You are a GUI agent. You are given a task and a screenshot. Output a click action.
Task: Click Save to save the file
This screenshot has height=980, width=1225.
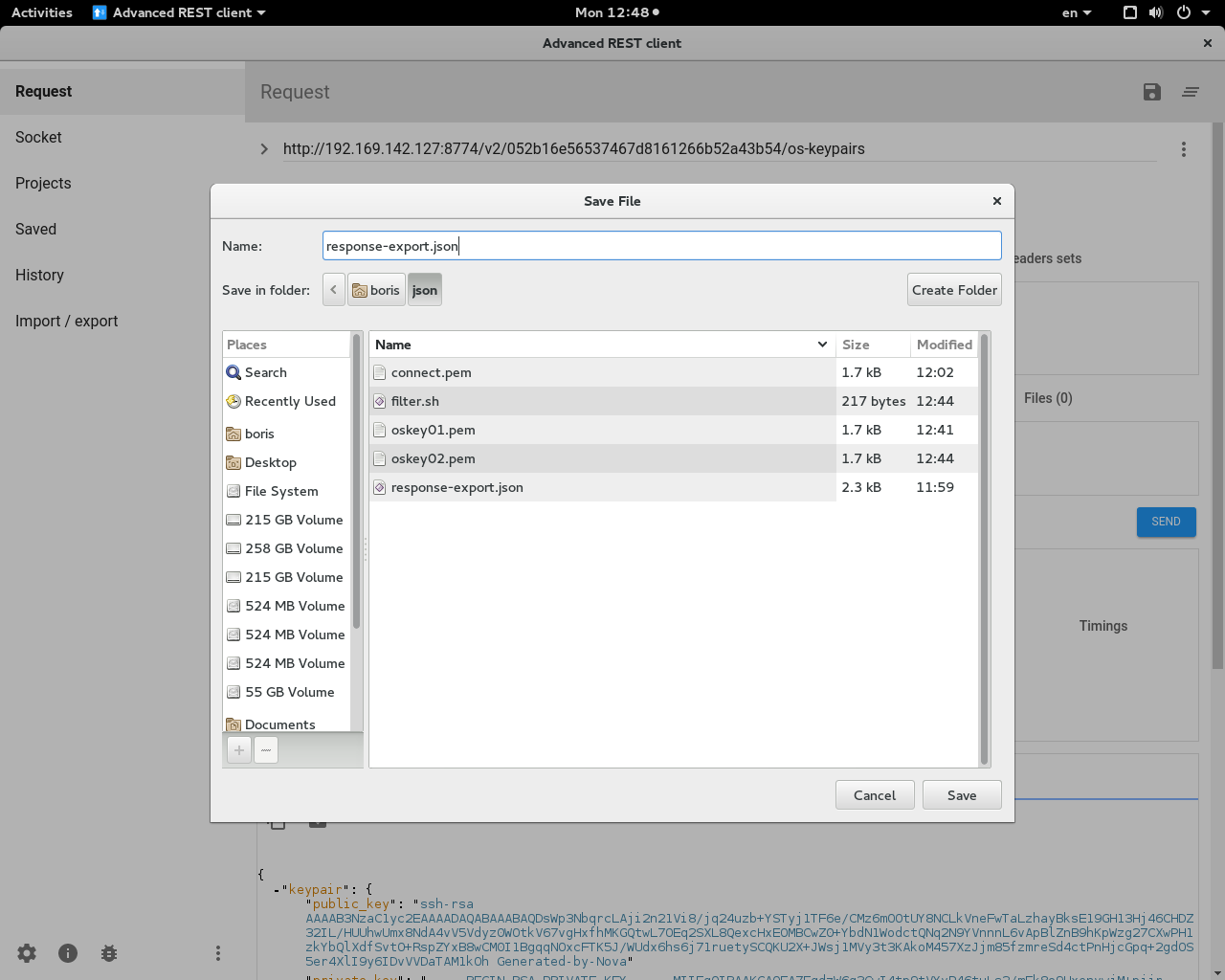(962, 795)
